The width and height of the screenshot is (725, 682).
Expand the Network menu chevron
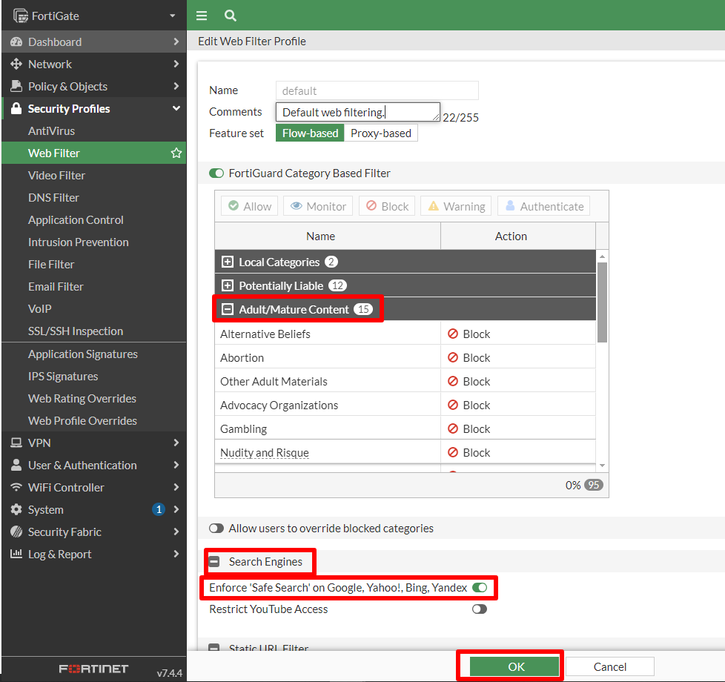176,64
